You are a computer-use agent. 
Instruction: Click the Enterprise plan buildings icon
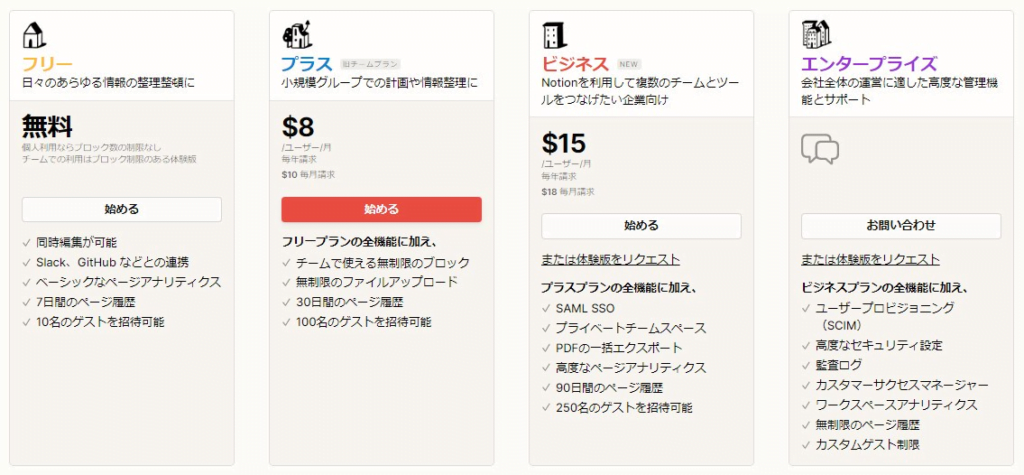pyautogui.click(x=815, y=35)
